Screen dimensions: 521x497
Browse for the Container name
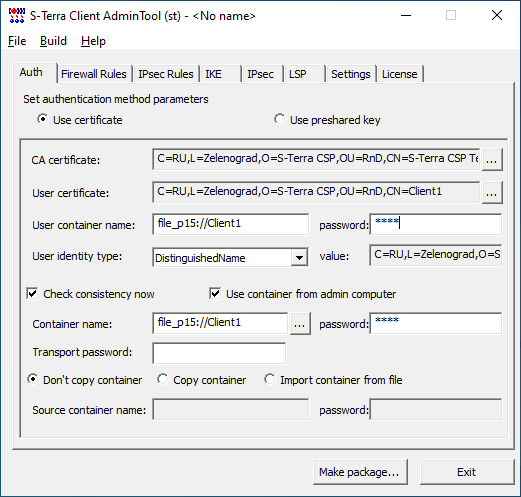coord(300,324)
